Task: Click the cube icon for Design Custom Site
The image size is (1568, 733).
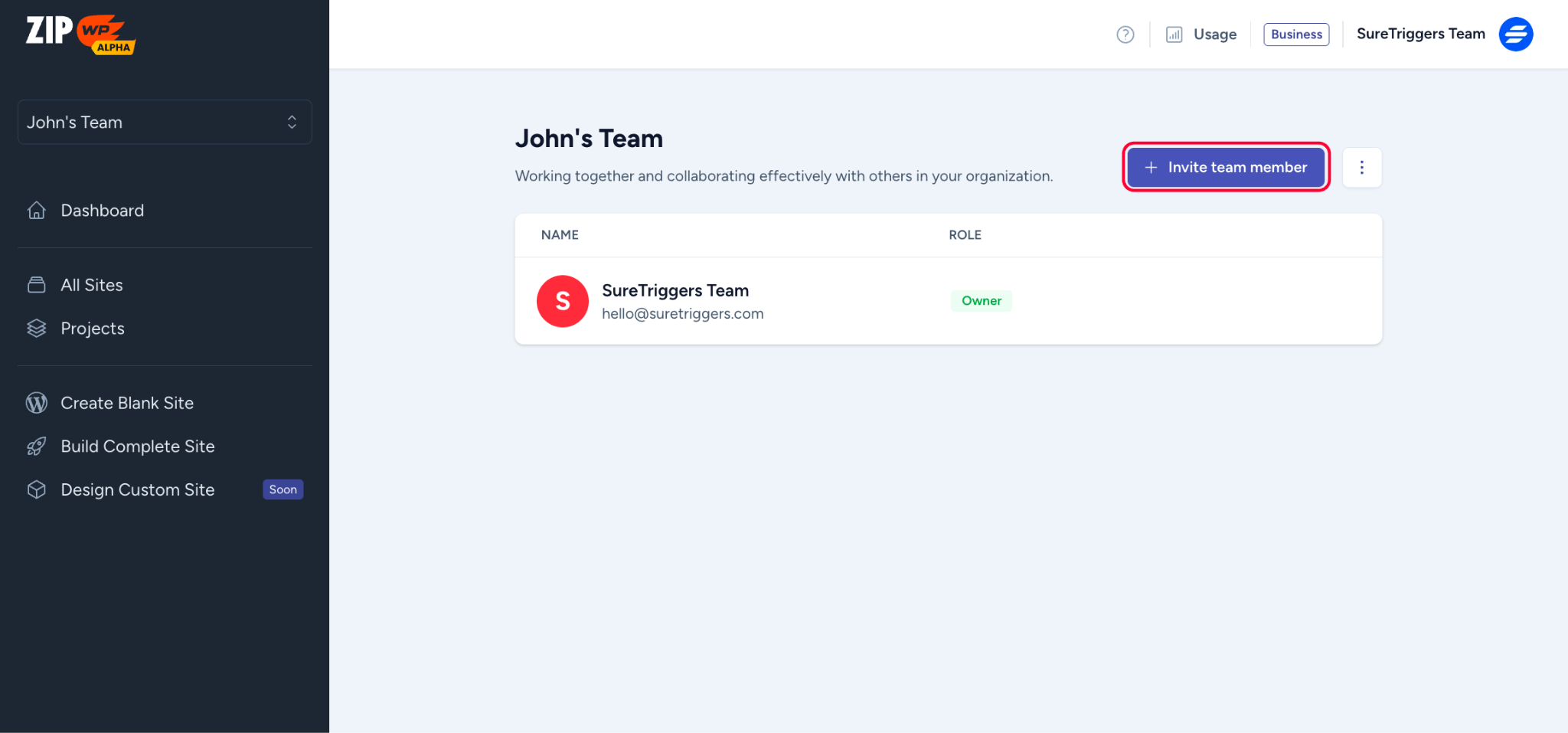Action: [x=37, y=489]
